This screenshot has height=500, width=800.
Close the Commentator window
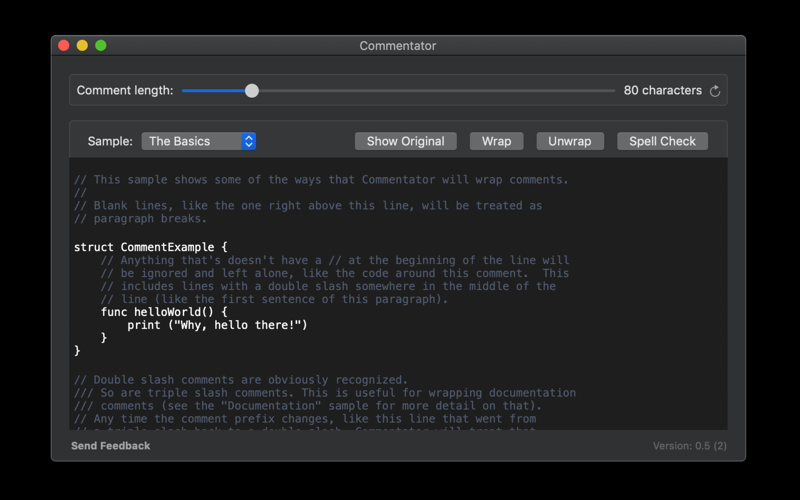pos(64,45)
